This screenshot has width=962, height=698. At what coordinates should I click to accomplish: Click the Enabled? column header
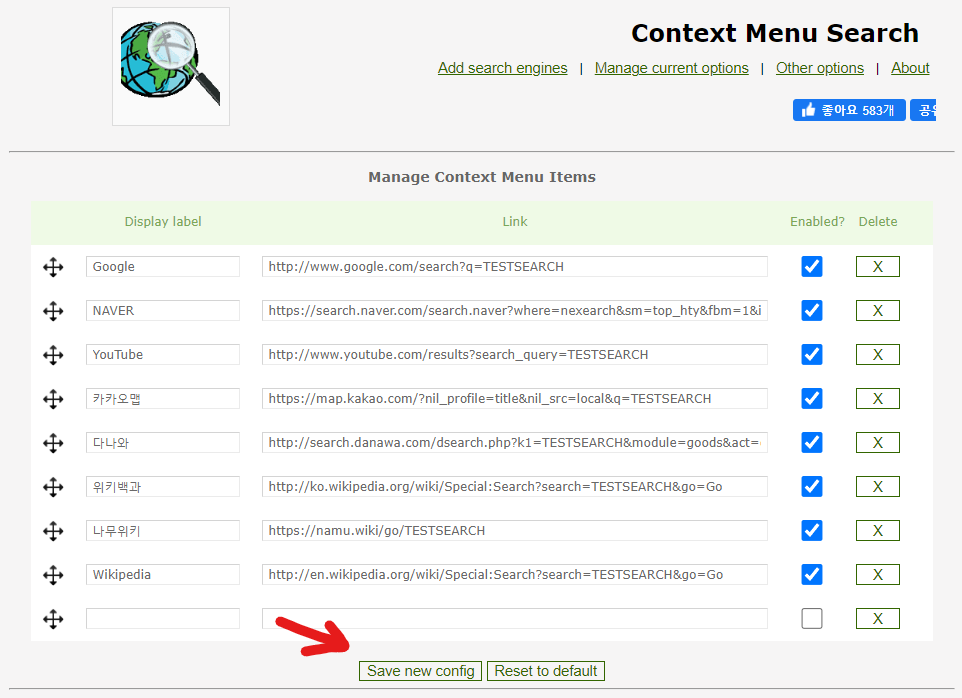point(817,222)
